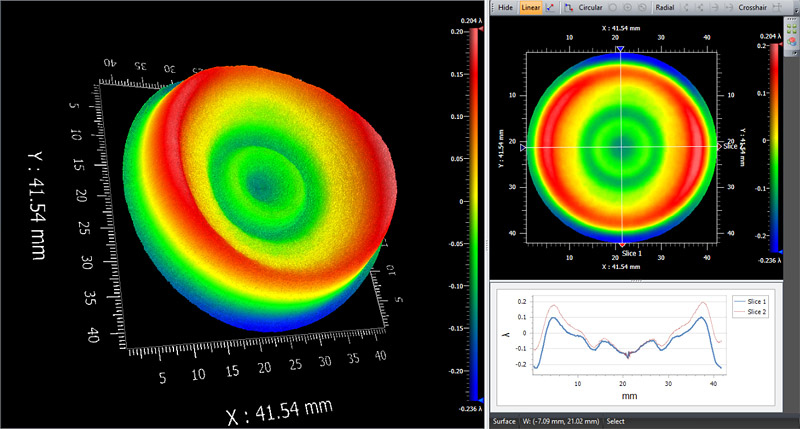The height and width of the screenshot is (429, 800).
Task: Enable the Radial slice mode
Action: 664,7
